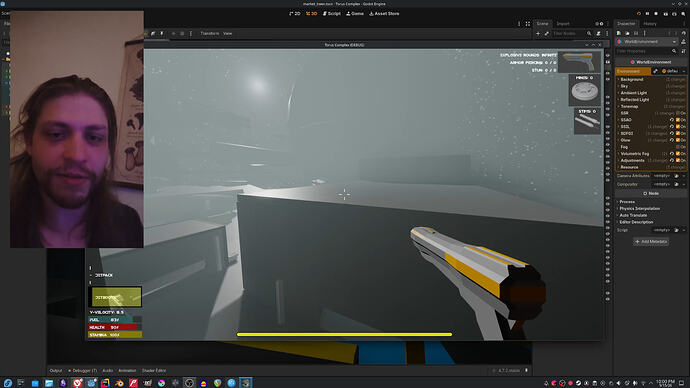
Task: Select the Inspector tab
Action: 626,24
